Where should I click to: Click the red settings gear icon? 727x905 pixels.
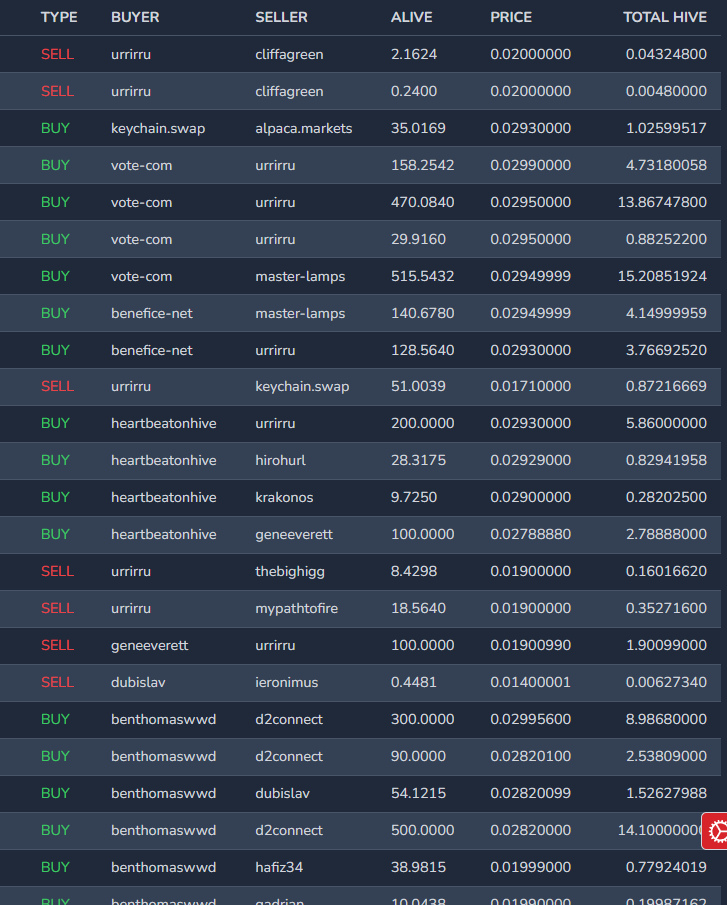(715, 831)
